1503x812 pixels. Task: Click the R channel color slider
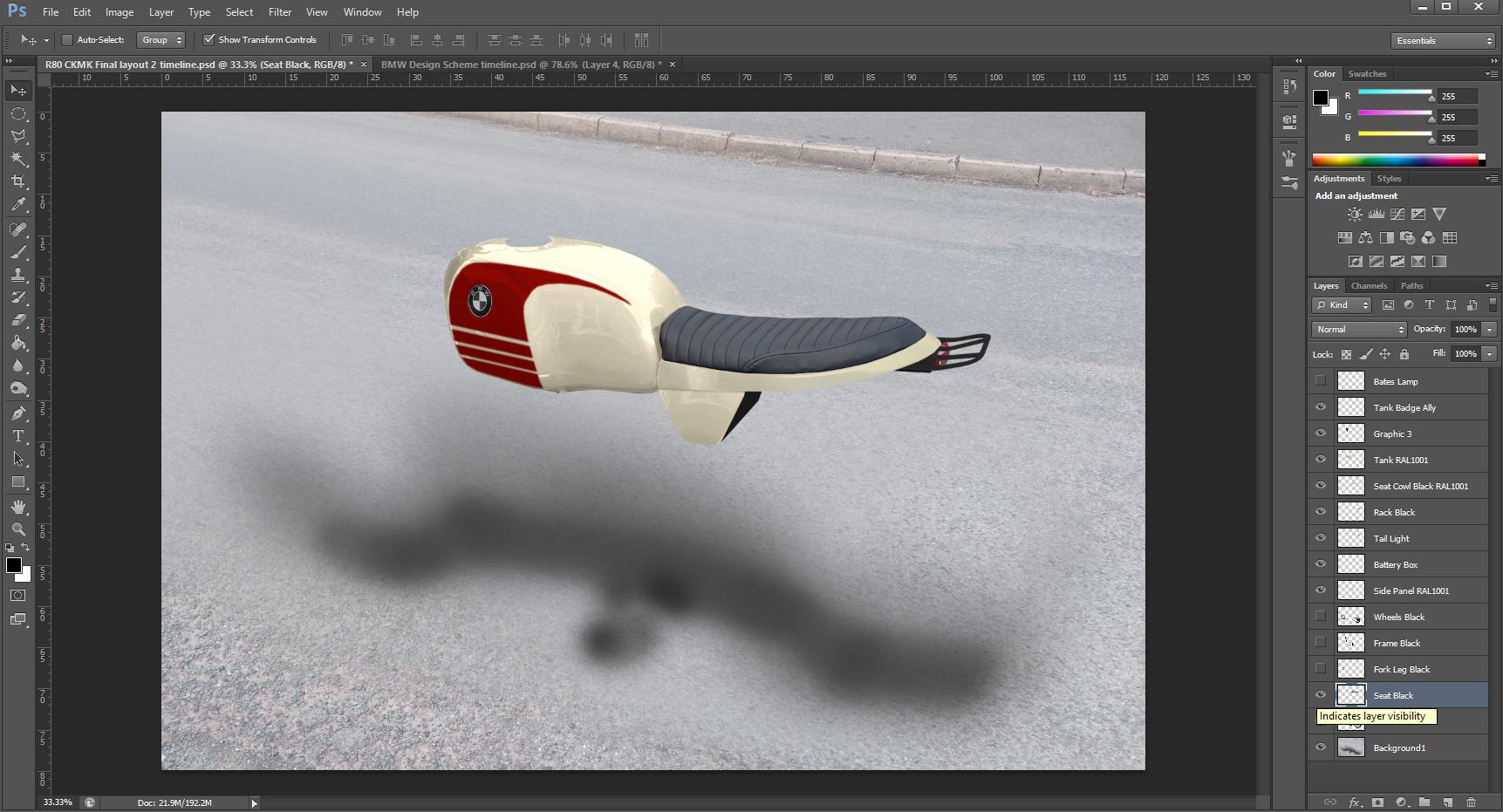click(1395, 92)
